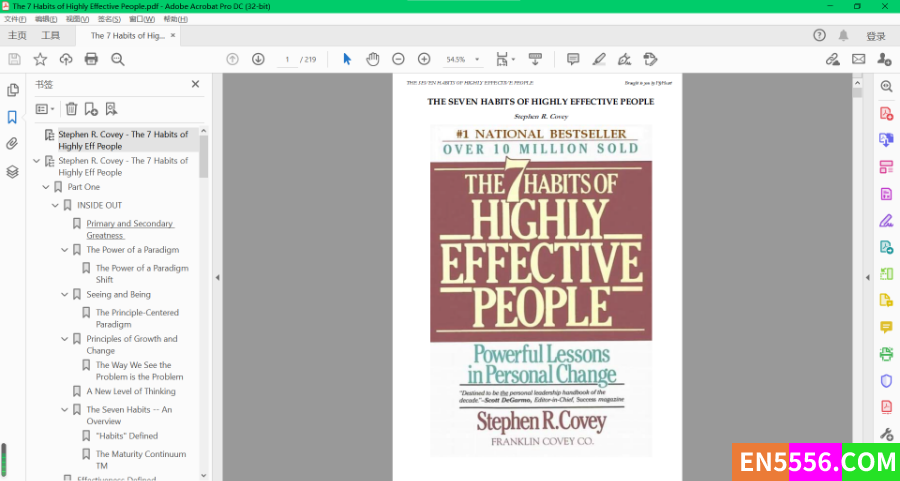The width and height of the screenshot is (900, 481).
Task: Switch to the 主页 tab
Action: (x=17, y=36)
